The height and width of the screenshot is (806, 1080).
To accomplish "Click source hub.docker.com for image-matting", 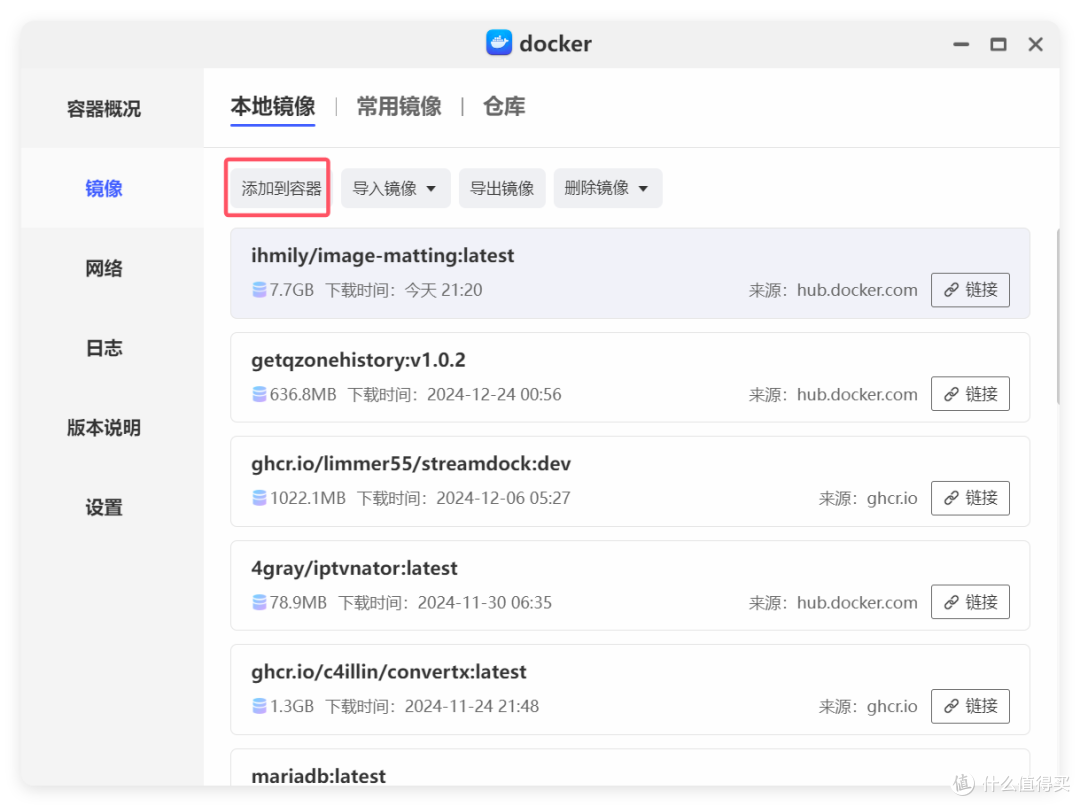I will coord(857,290).
